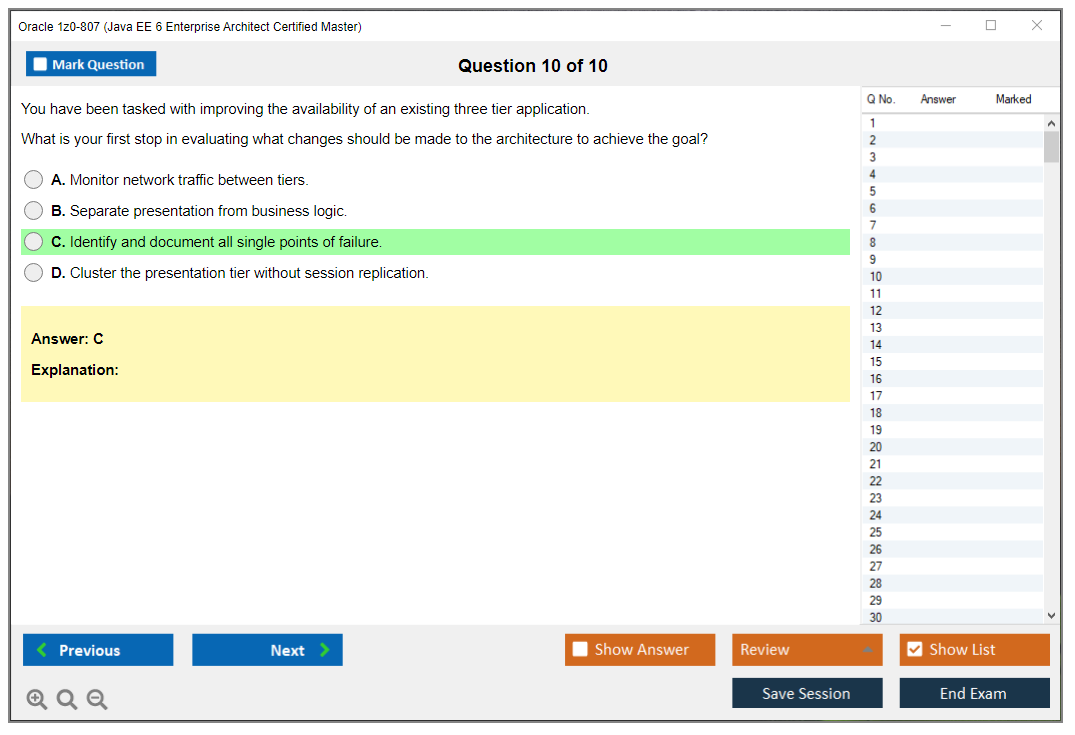Click the question list scrollbar down arrow
This screenshot has width=1075, height=735.
(x=1050, y=617)
